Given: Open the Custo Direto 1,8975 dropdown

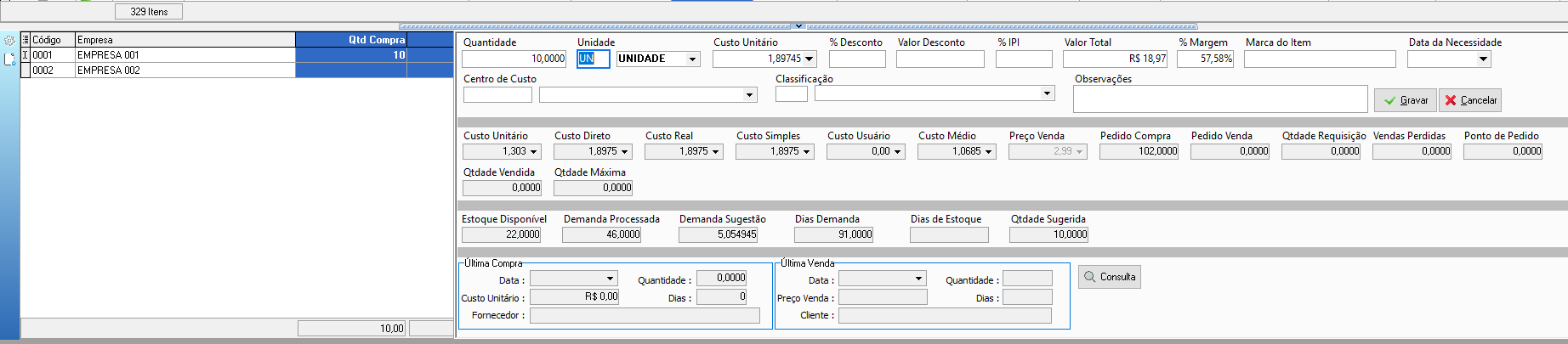Looking at the screenshot, I should [625, 151].
